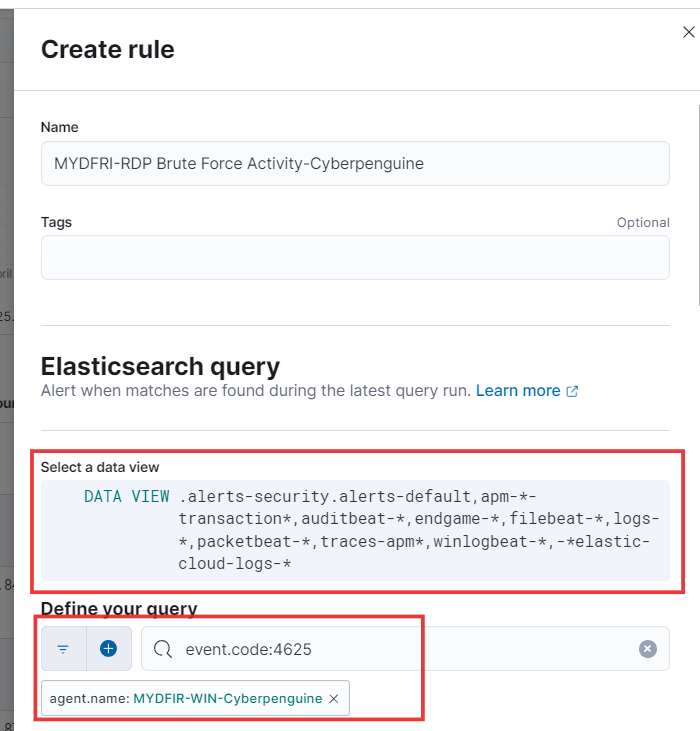This screenshot has height=731, width=700.
Task: Remove the agent.name filter pill
Action: [334, 698]
